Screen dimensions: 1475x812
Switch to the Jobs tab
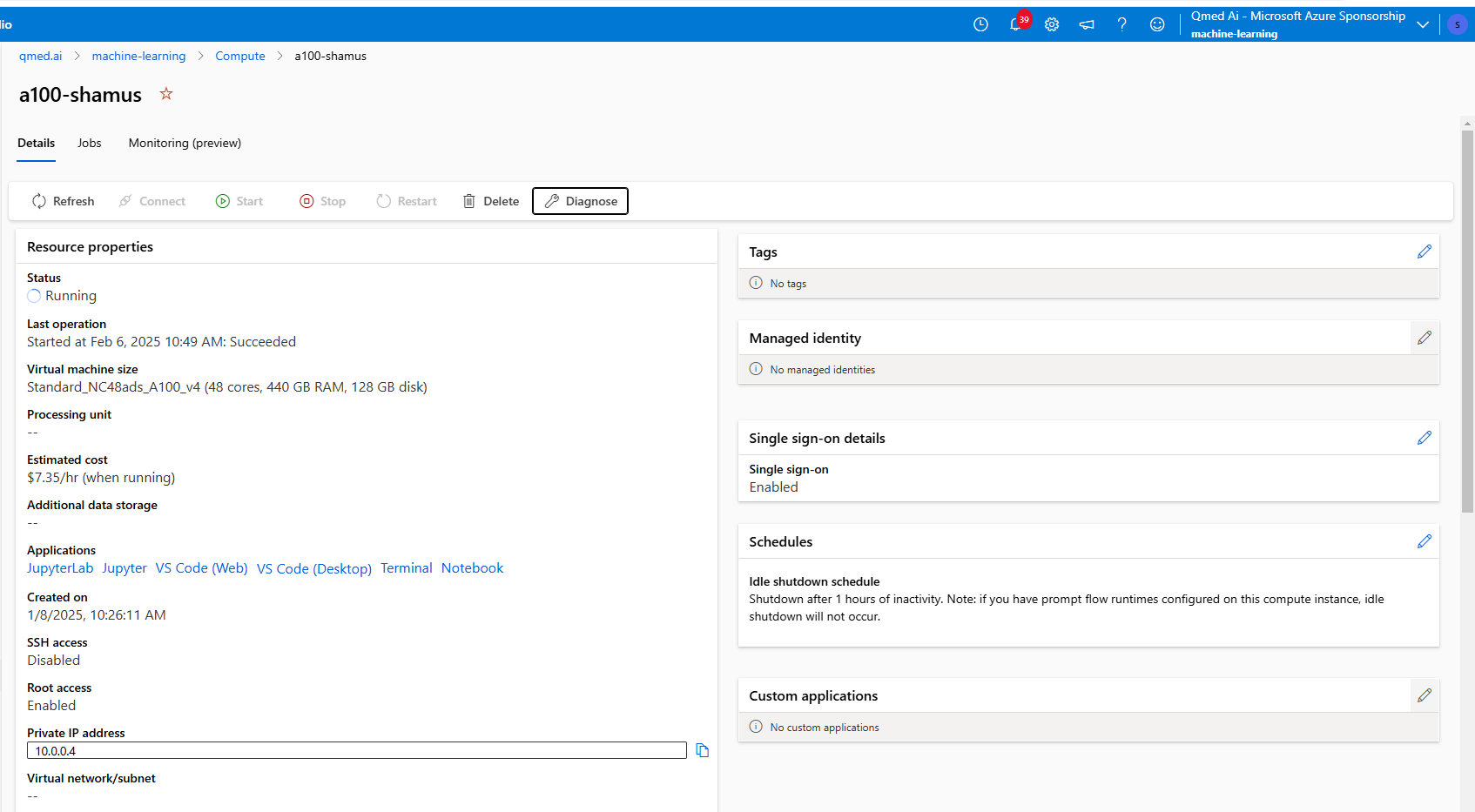coord(89,143)
